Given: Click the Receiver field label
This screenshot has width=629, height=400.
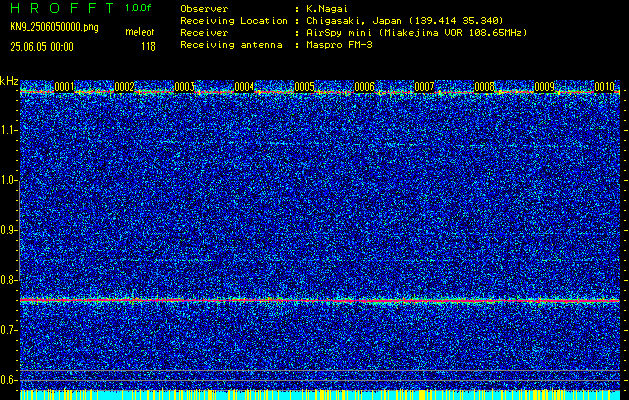Looking at the screenshot, I should click(204, 32).
